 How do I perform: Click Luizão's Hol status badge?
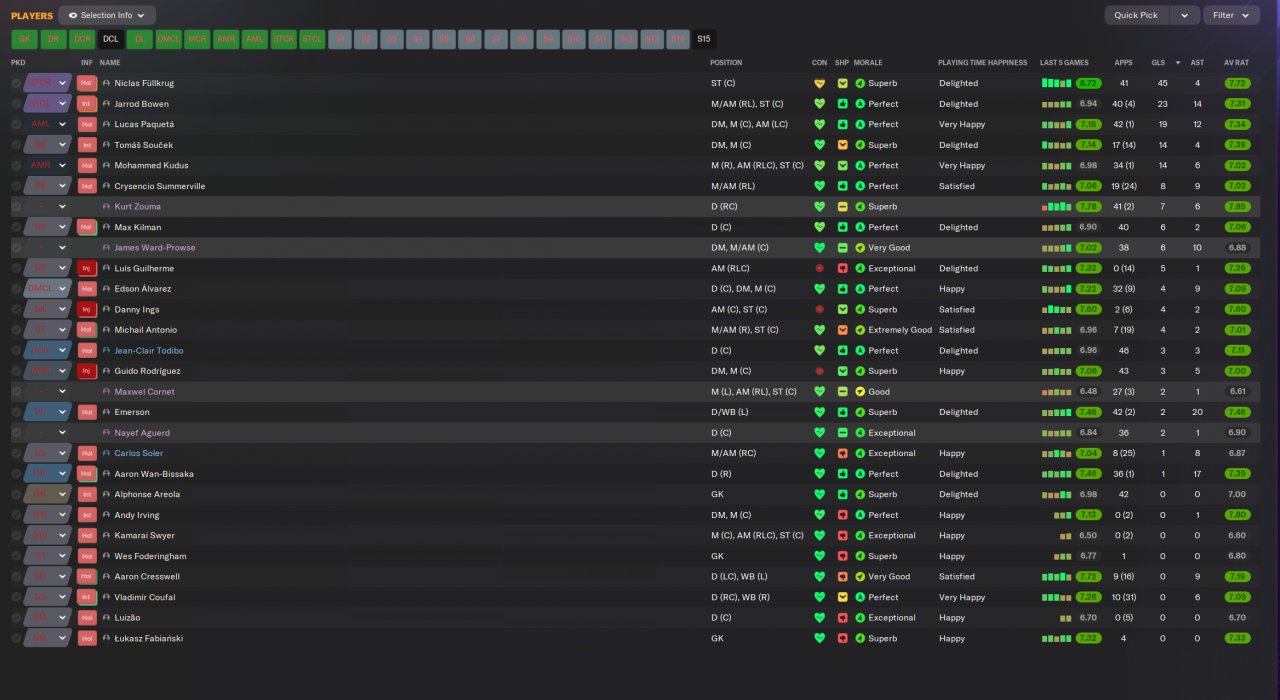tap(87, 618)
